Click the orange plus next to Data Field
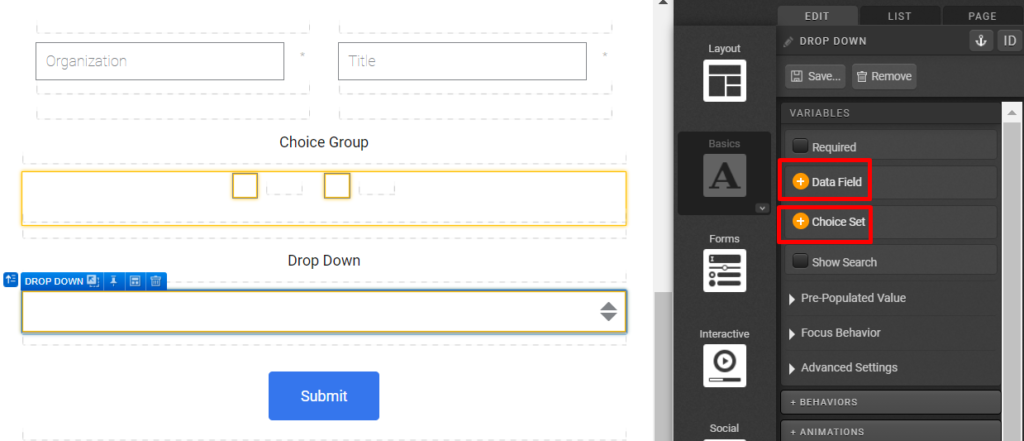The height and width of the screenshot is (441, 1024). pyautogui.click(x=800, y=182)
